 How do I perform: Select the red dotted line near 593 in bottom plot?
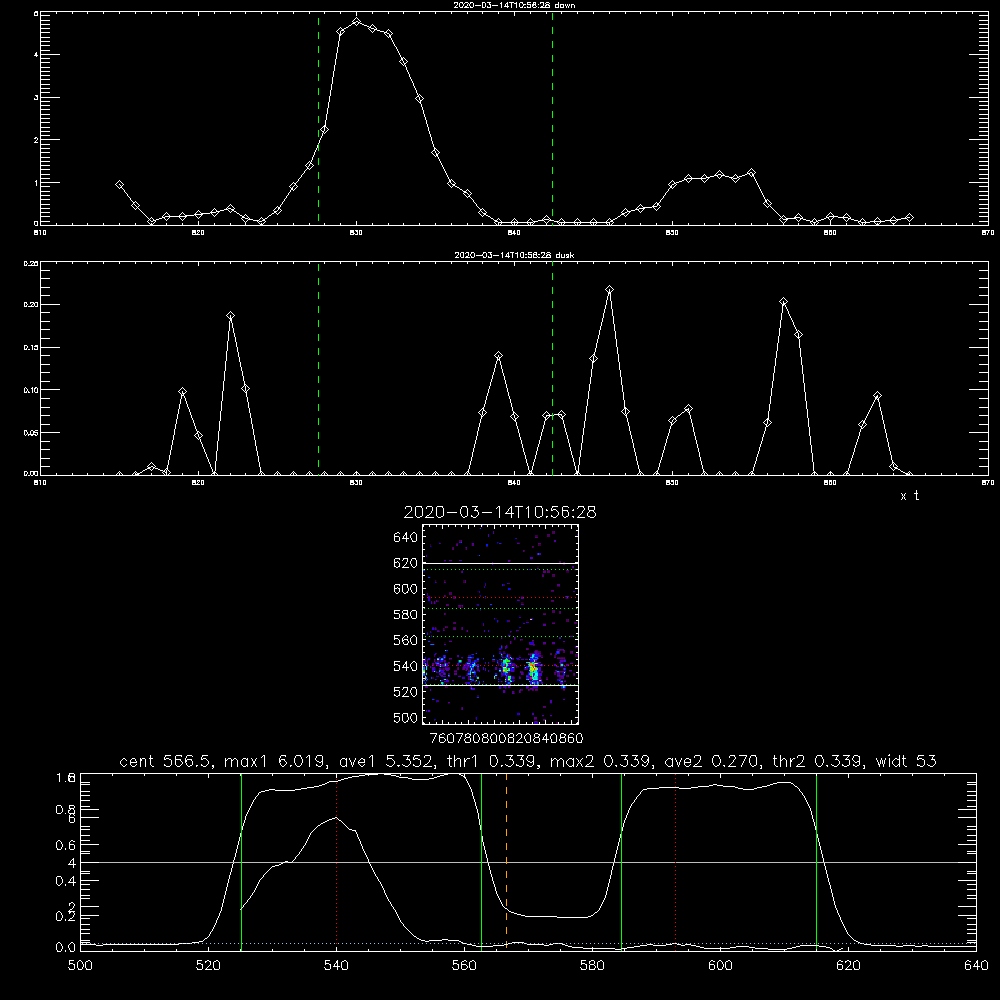(x=675, y=861)
